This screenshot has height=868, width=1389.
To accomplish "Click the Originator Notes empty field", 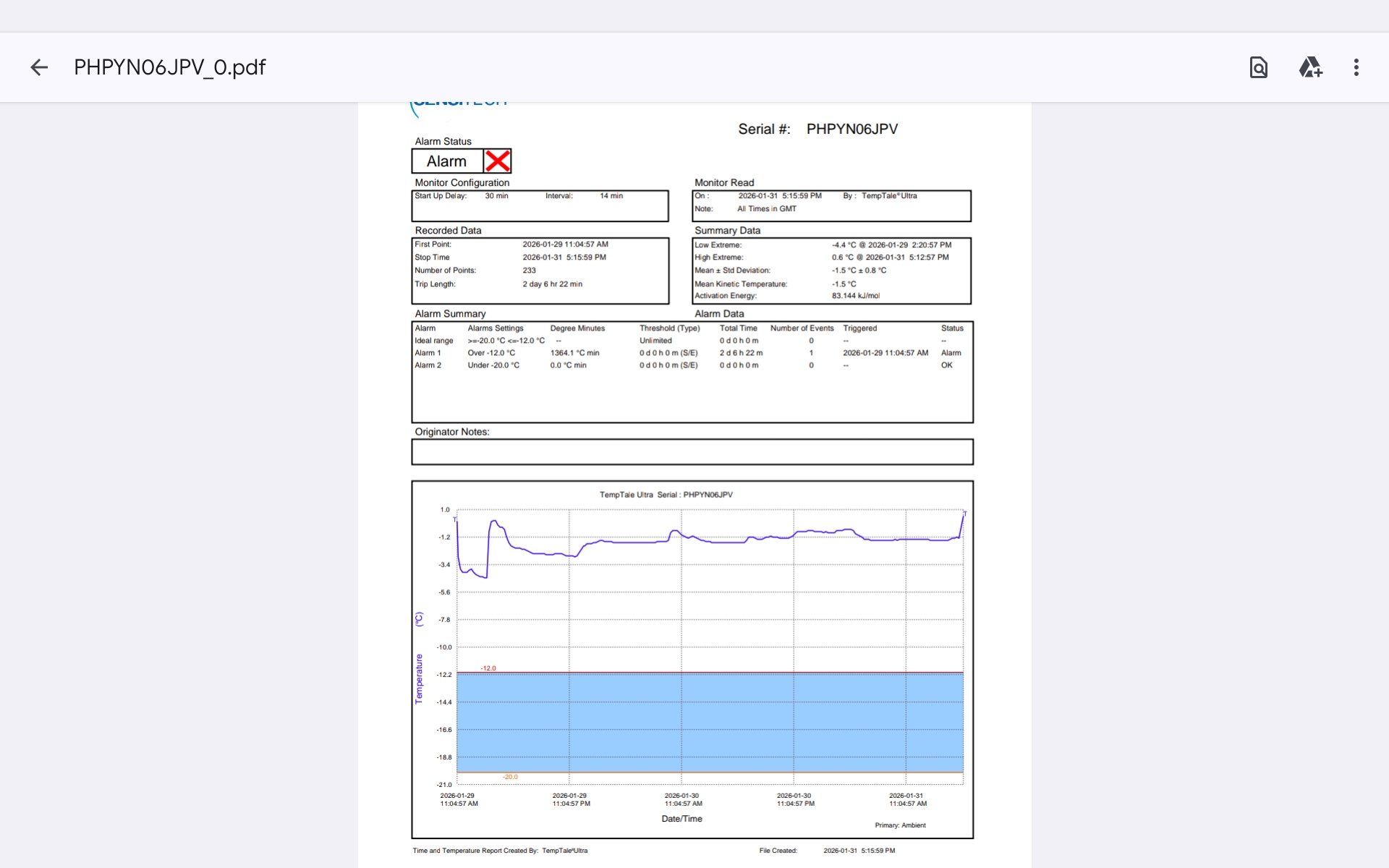I will [692, 452].
